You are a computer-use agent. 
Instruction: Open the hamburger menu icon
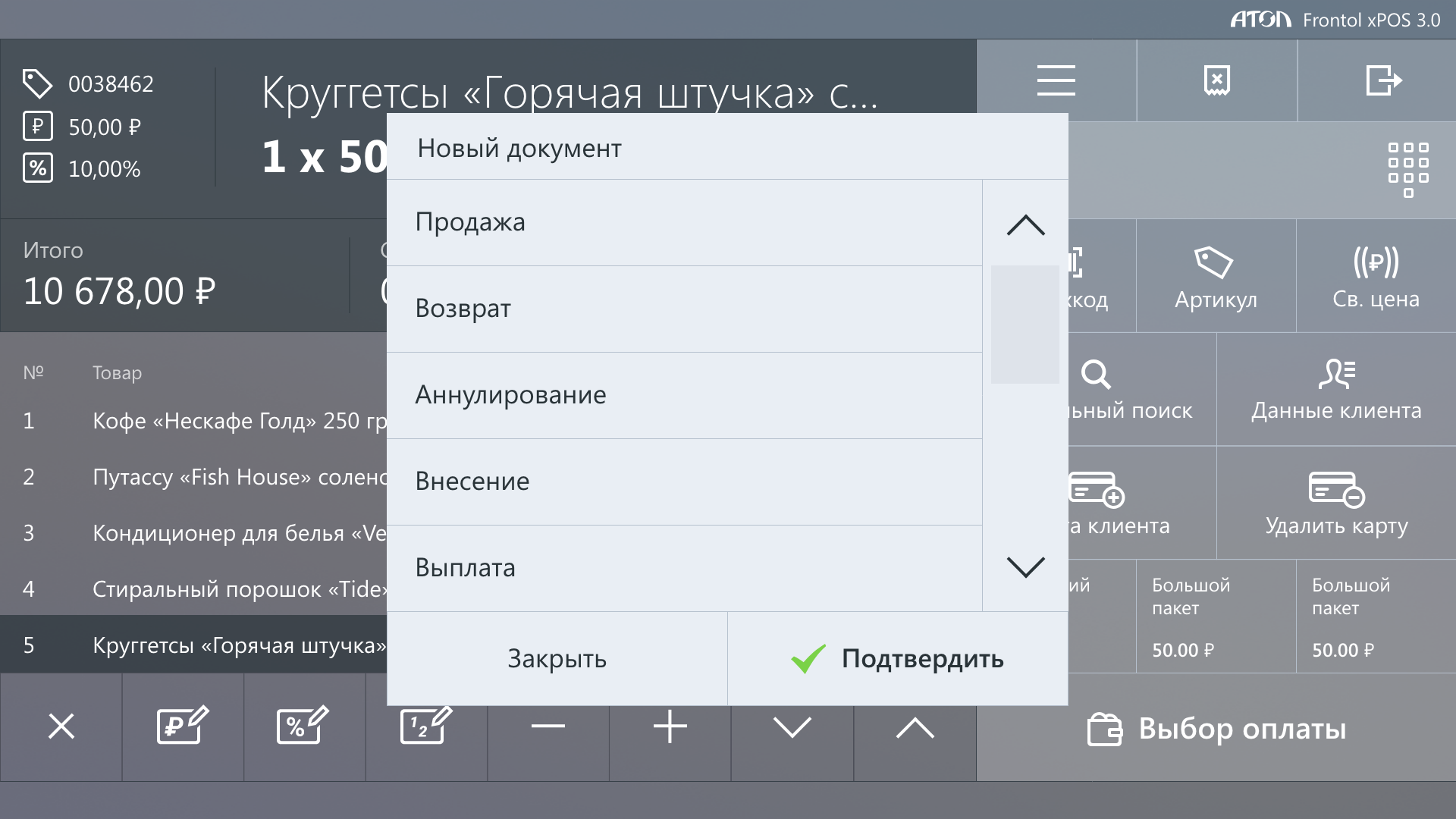(x=1056, y=80)
